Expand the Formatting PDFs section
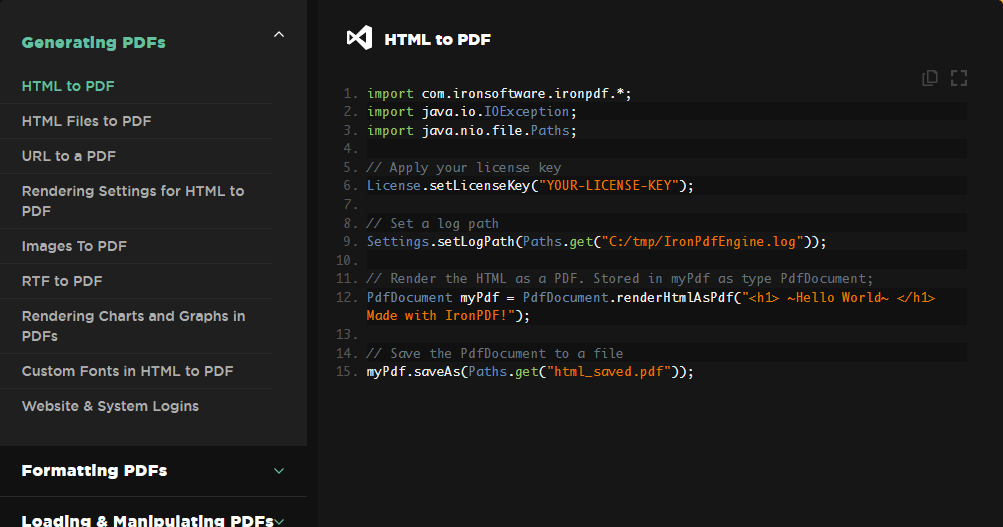Image resolution: width=1003 pixels, height=527 pixels. point(279,471)
